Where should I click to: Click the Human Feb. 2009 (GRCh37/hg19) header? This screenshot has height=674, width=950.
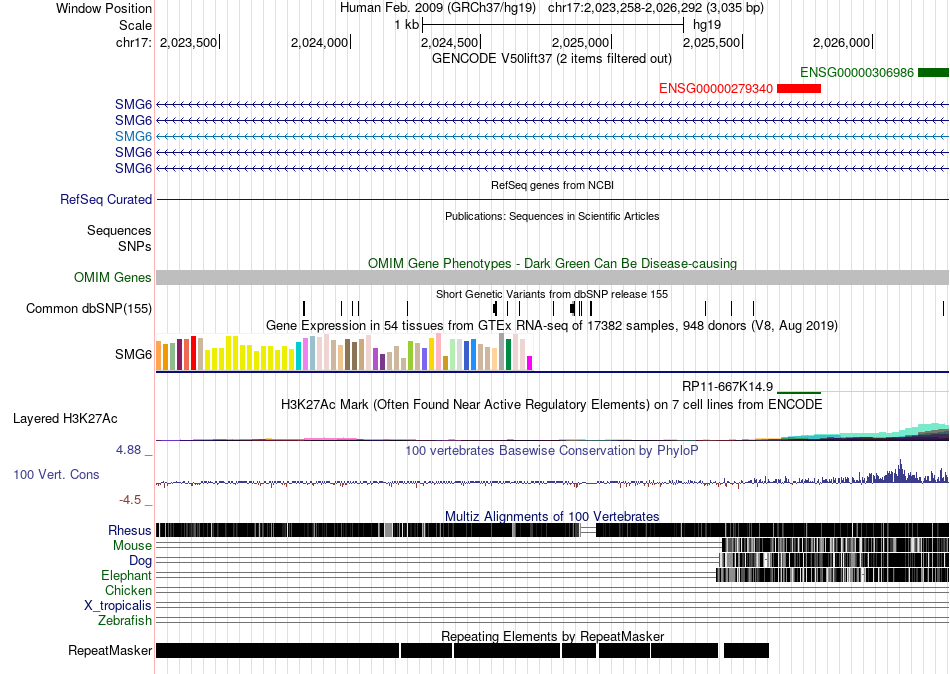pos(439,8)
